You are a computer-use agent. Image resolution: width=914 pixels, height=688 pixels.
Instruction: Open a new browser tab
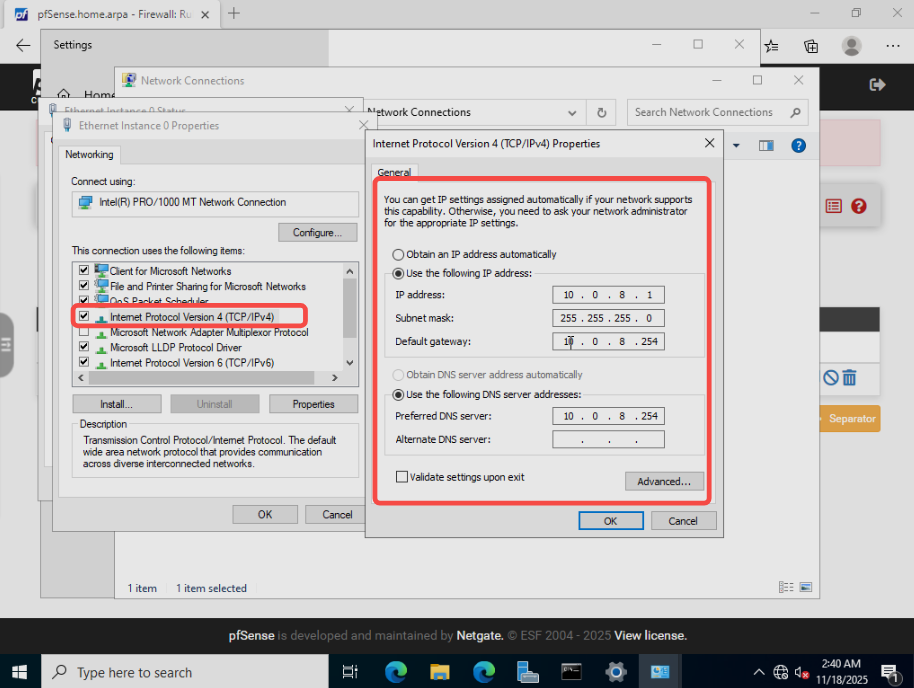[x=234, y=13]
